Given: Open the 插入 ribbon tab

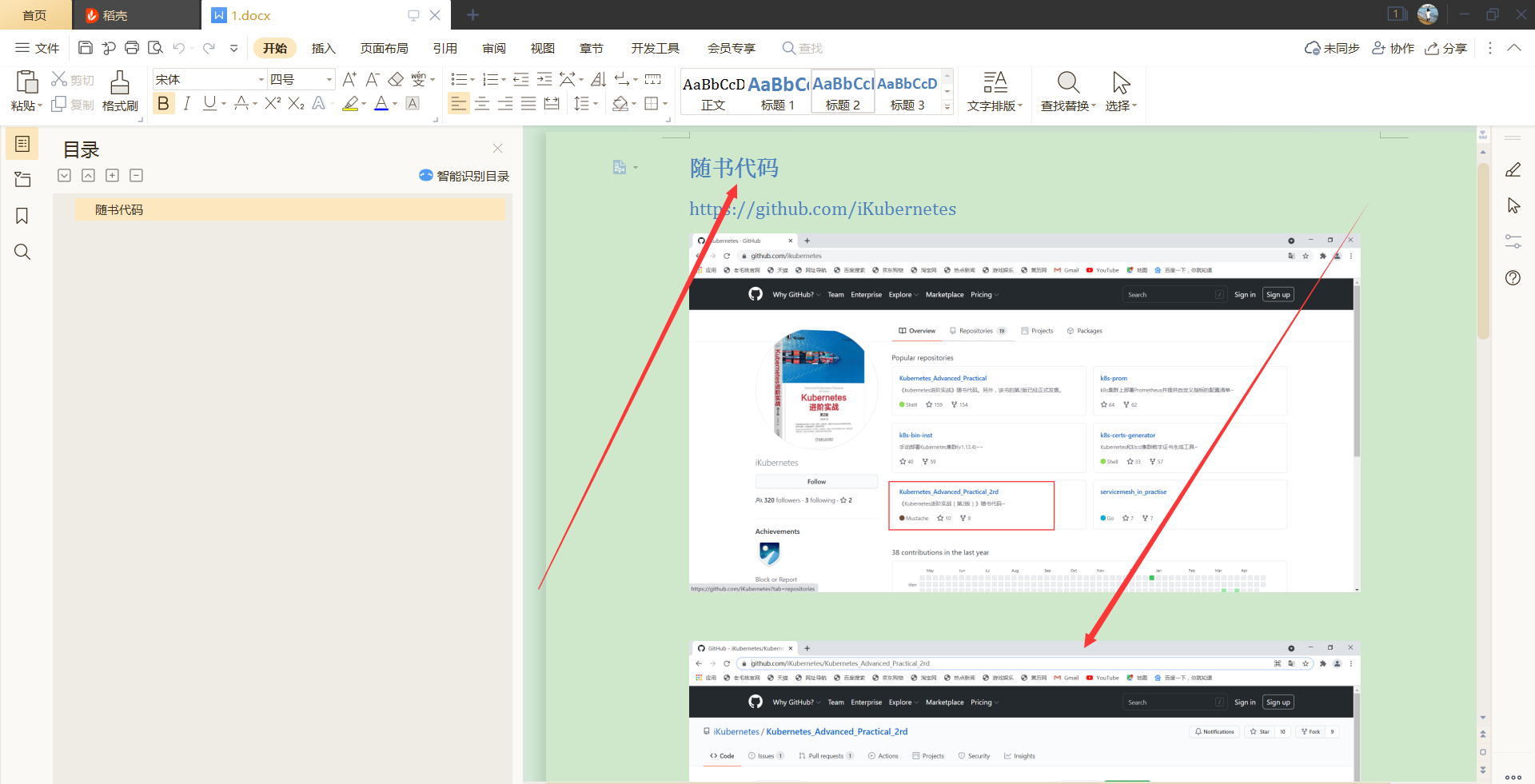Looking at the screenshot, I should point(323,48).
